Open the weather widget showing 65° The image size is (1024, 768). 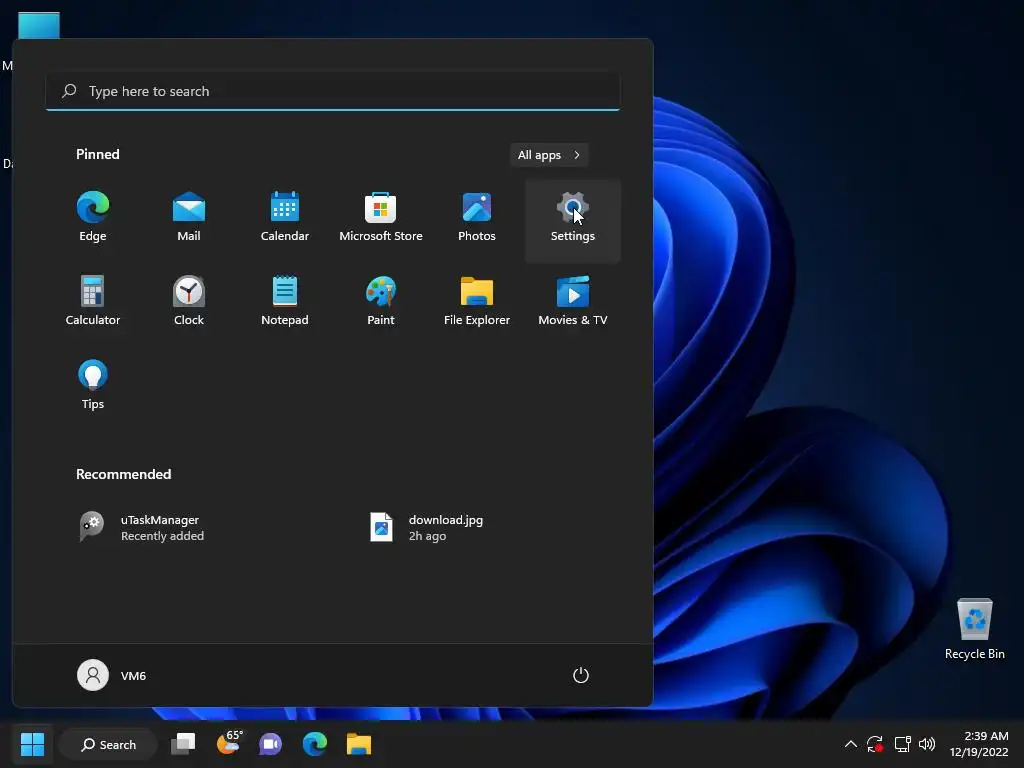click(229, 744)
